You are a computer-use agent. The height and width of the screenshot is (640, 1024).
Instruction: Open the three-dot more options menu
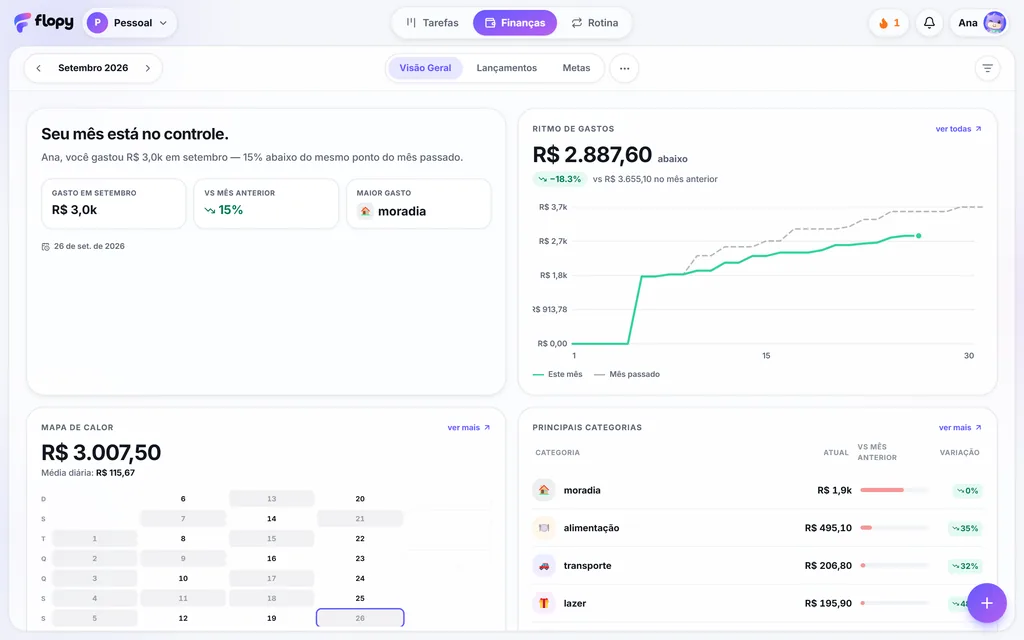(624, 69)
